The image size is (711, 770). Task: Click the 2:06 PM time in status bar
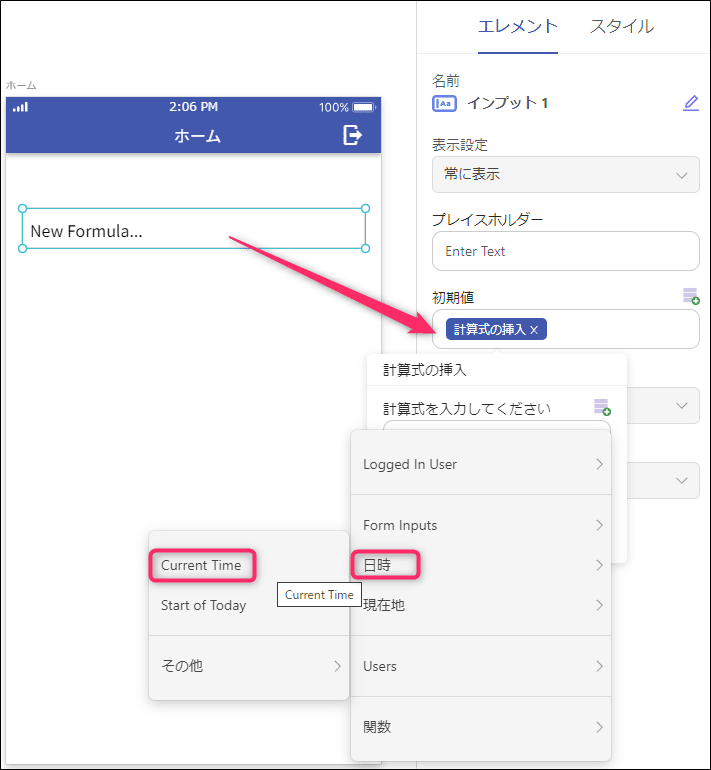click(193, 107)
